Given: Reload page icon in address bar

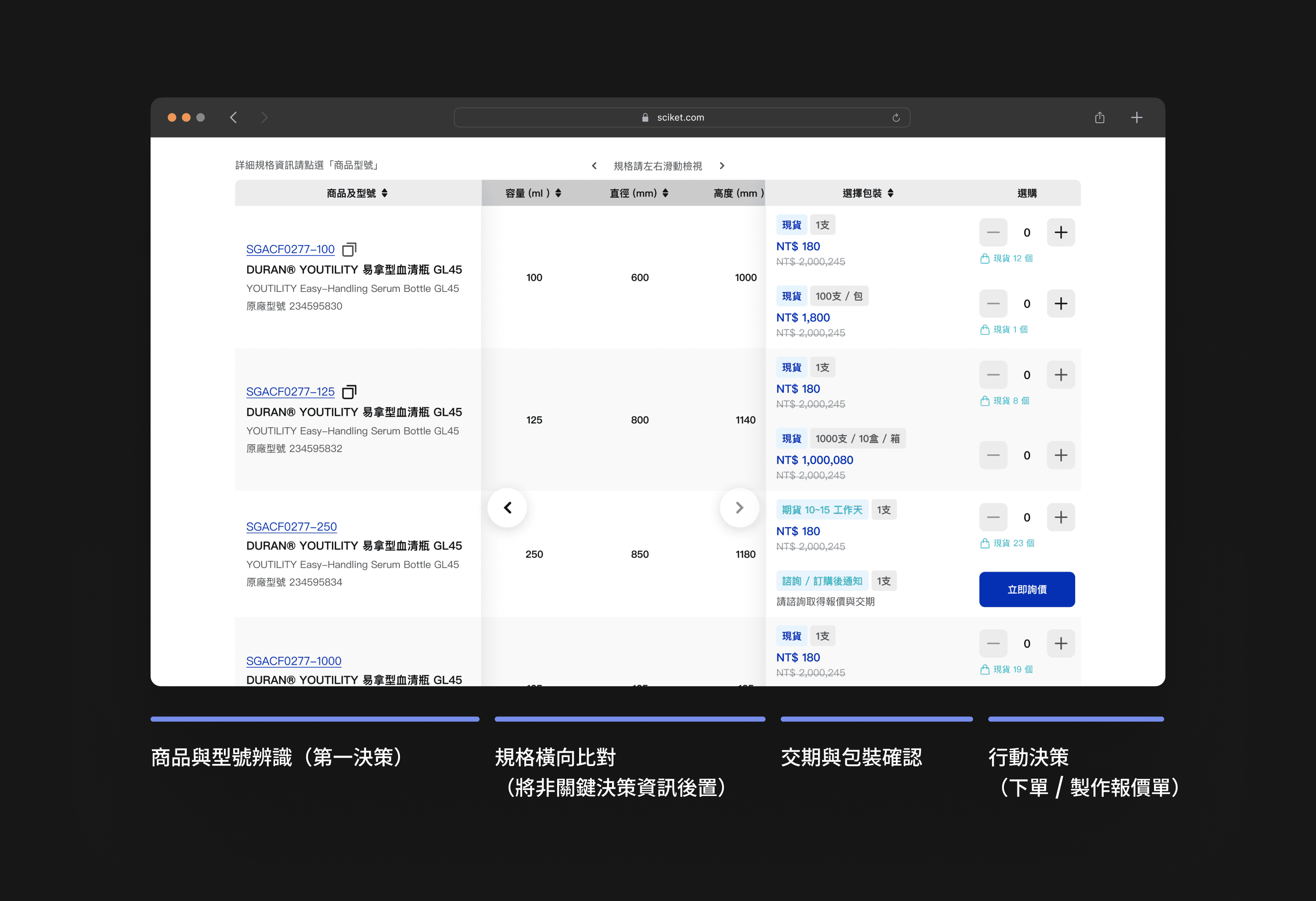Looking at the screenshot, I should tap(896, 118).
